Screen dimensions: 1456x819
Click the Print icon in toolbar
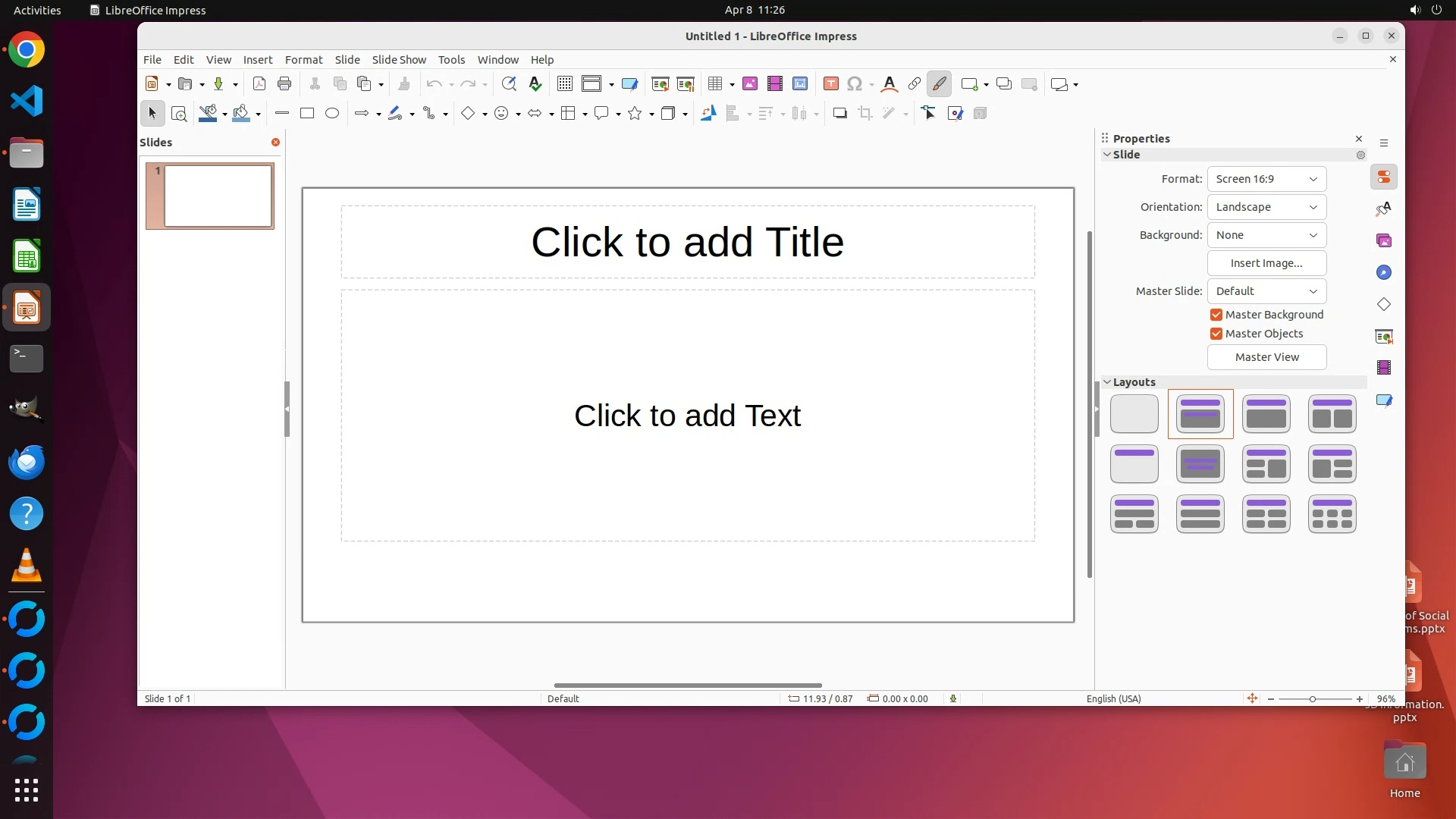pyautogui.click(x=284, y=84)
